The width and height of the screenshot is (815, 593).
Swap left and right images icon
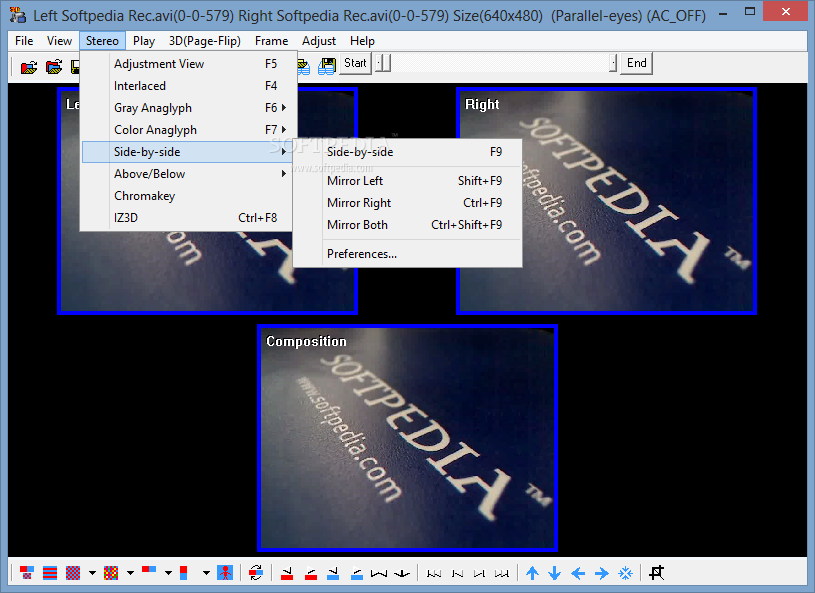coord(256,573)
